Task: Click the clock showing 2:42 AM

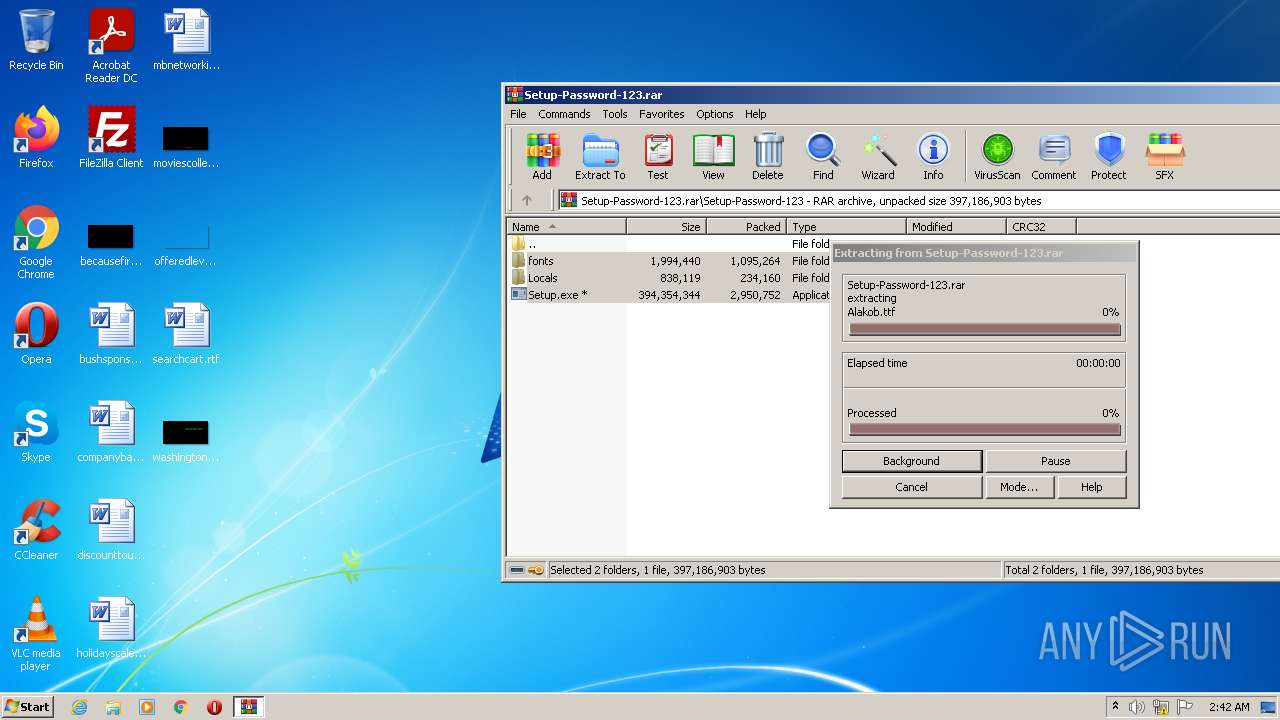Action: 1229,707
